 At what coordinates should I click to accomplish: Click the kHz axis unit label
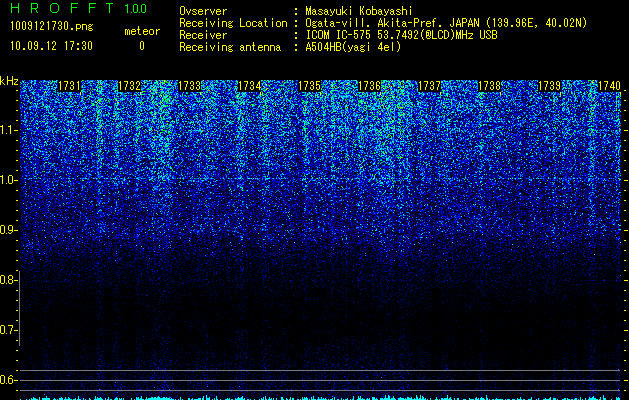coord(9,81)
